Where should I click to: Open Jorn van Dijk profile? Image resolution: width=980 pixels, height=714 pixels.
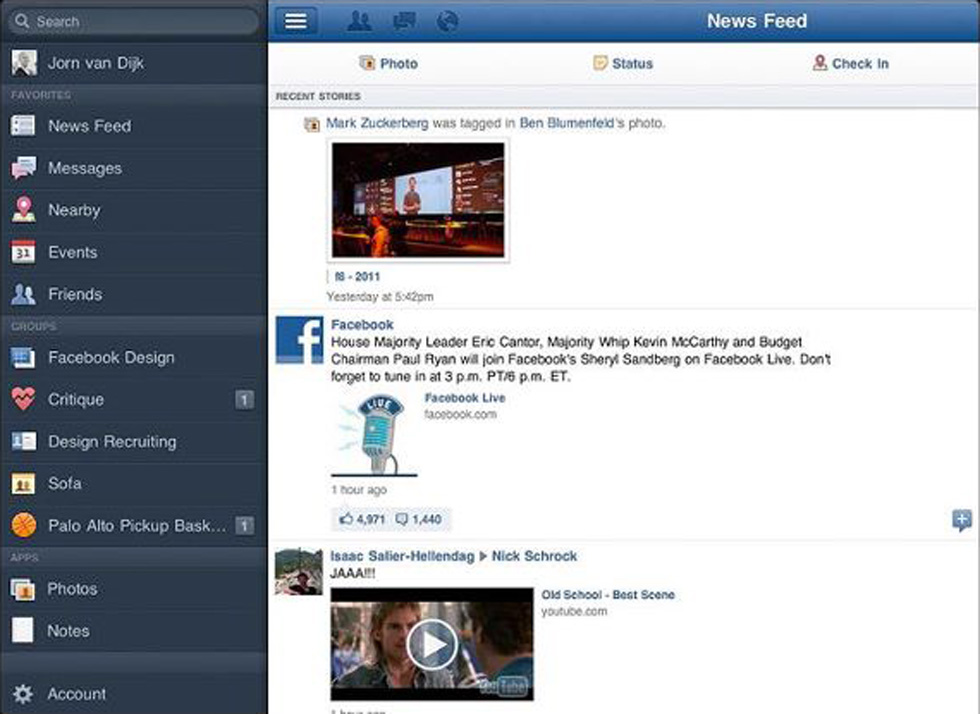tap(96, 63)
